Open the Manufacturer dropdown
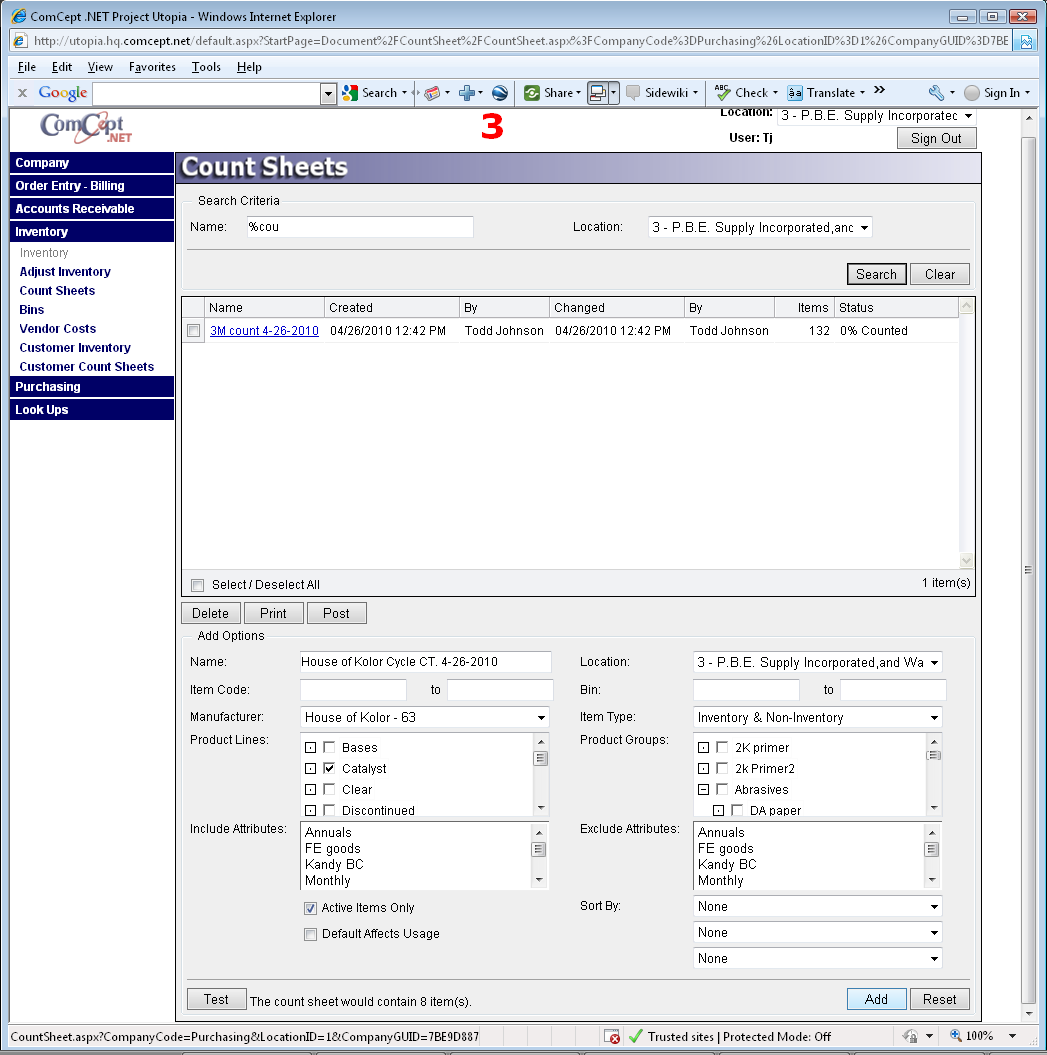The image size is (1047, 1055). [x=541, y=718]
